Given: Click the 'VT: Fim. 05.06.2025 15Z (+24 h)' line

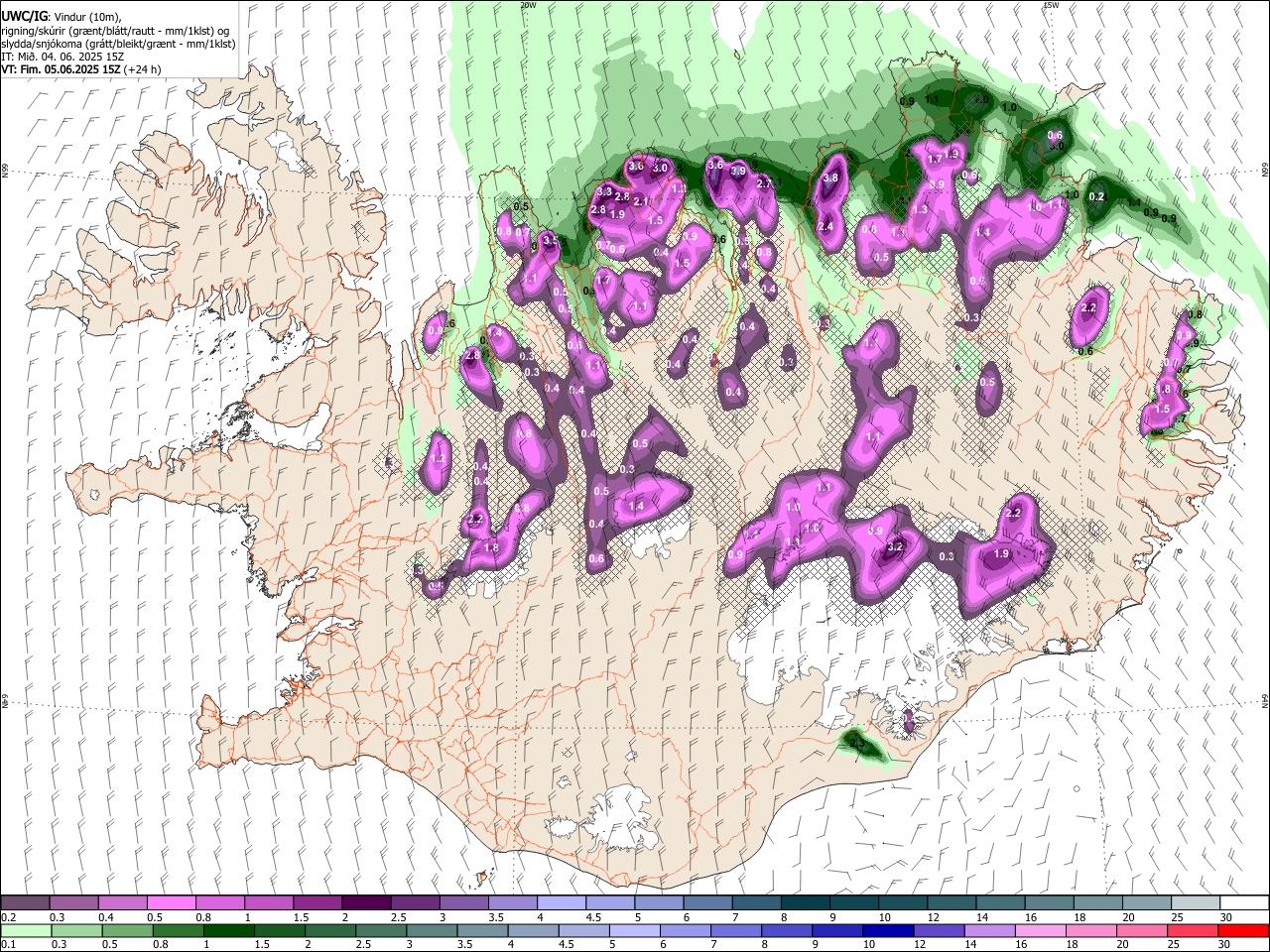Looking at the screenshot, I should coord(81,69).
